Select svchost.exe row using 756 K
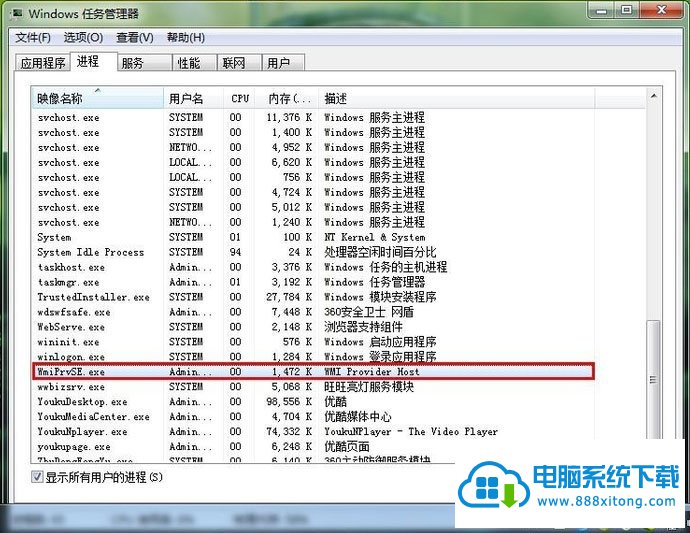 (x=313, y=177)
